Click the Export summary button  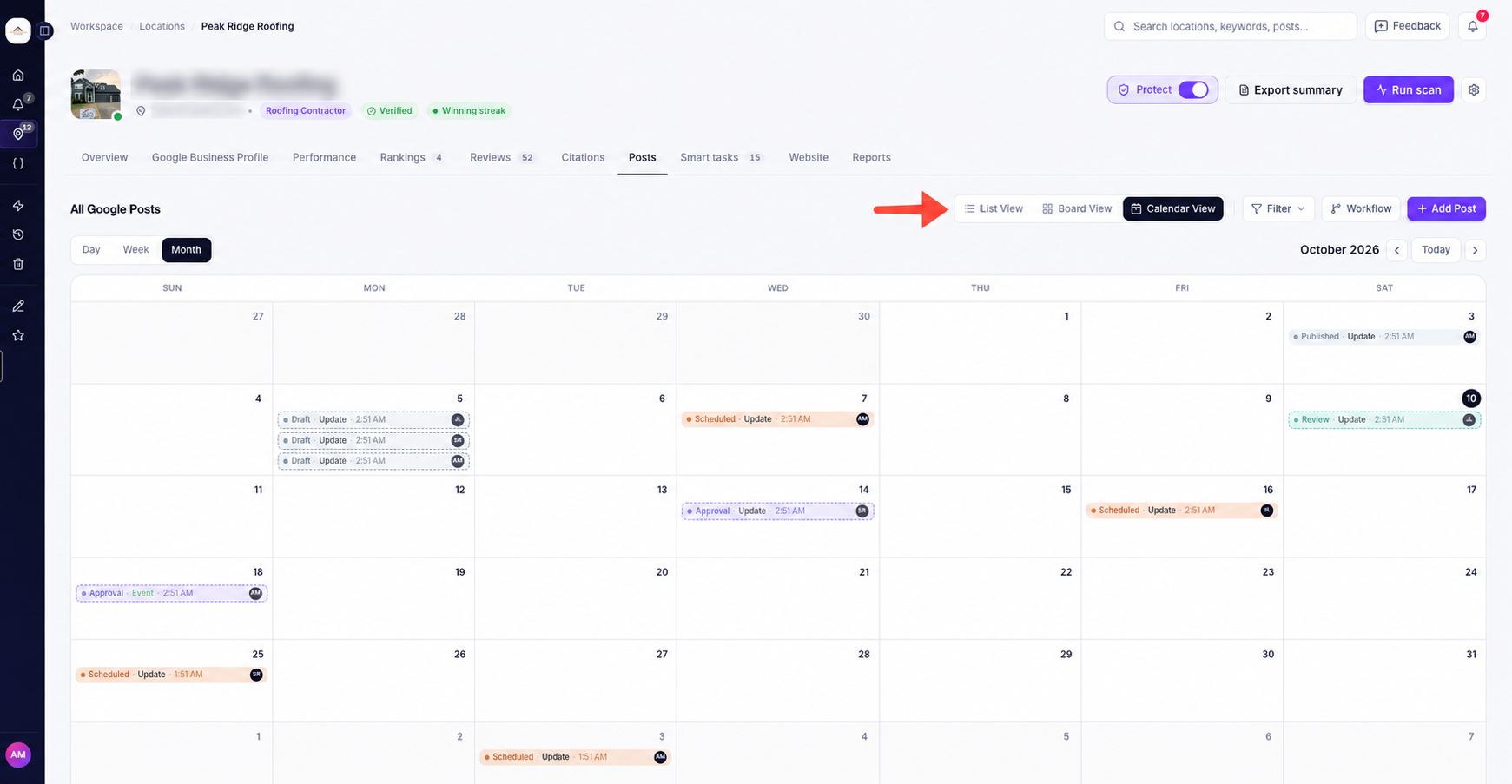click(1290, 89)
